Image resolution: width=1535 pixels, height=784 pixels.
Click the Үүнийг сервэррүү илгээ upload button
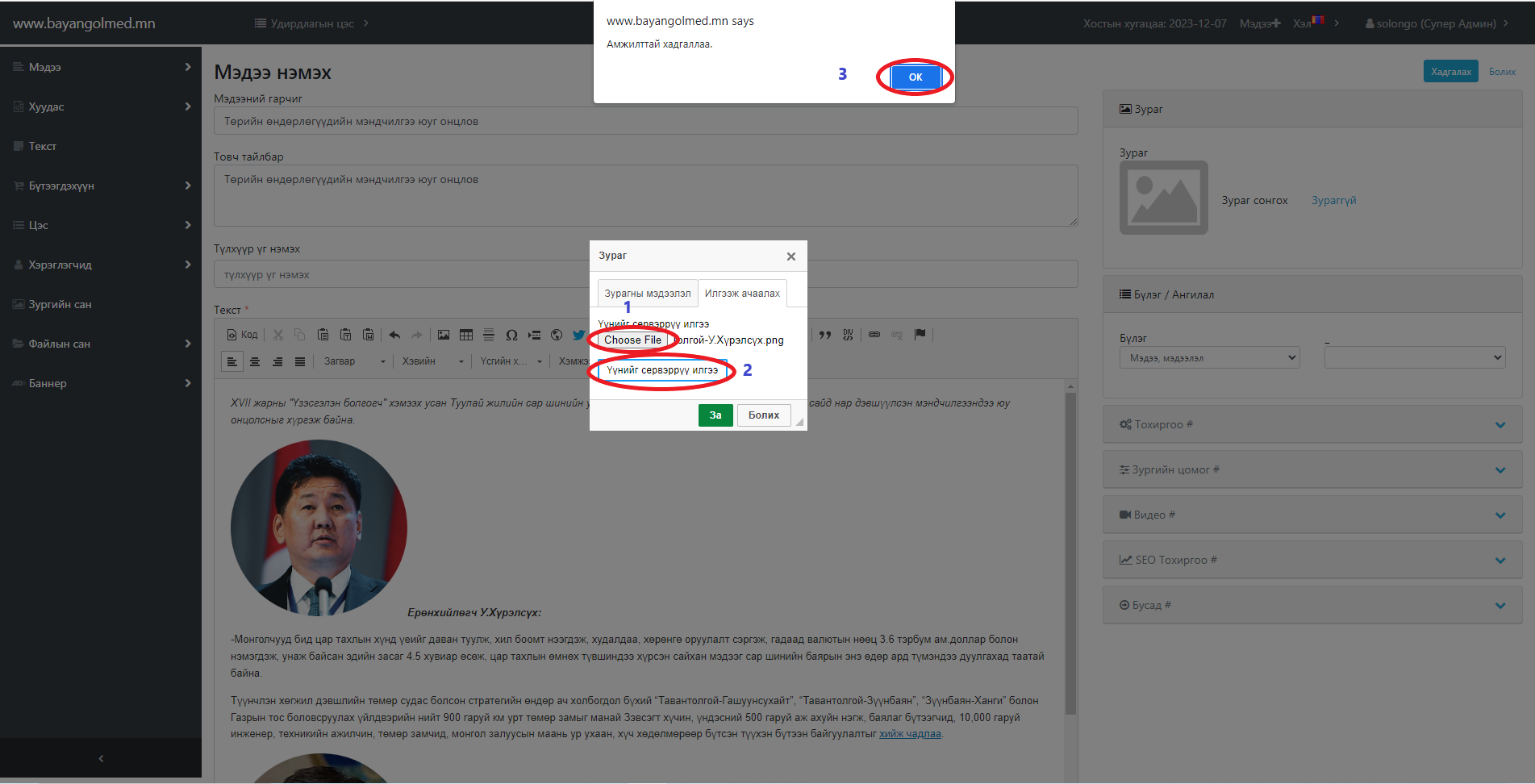click(x=662, y=370)
